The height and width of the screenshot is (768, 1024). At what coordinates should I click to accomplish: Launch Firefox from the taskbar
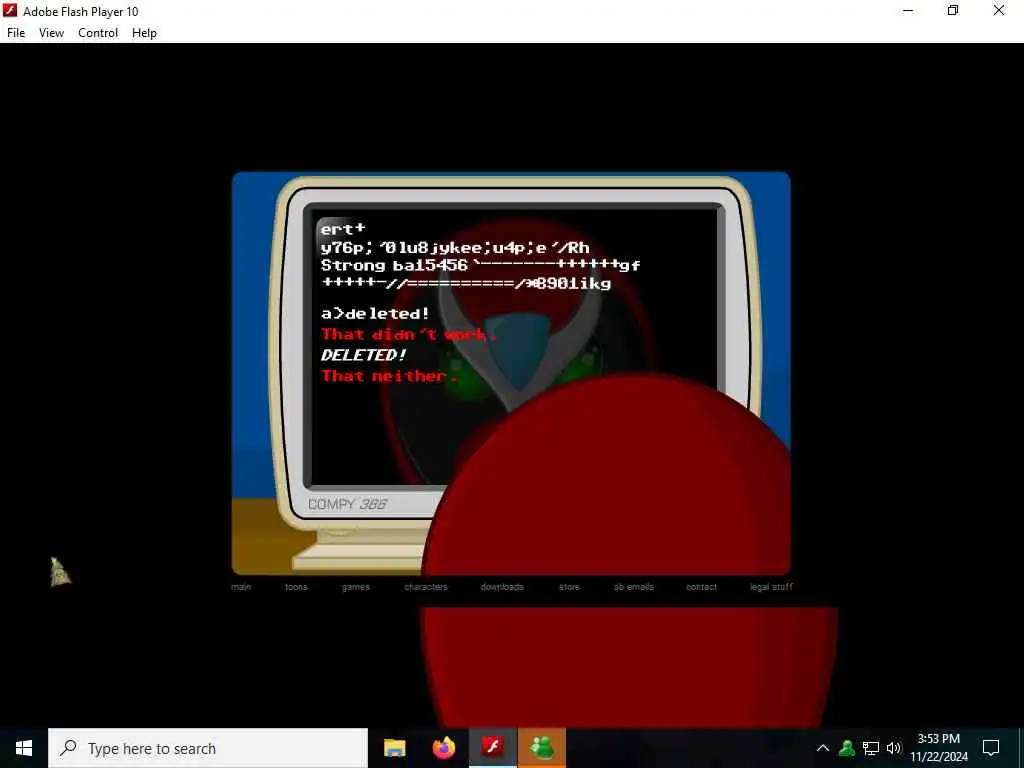444,748
